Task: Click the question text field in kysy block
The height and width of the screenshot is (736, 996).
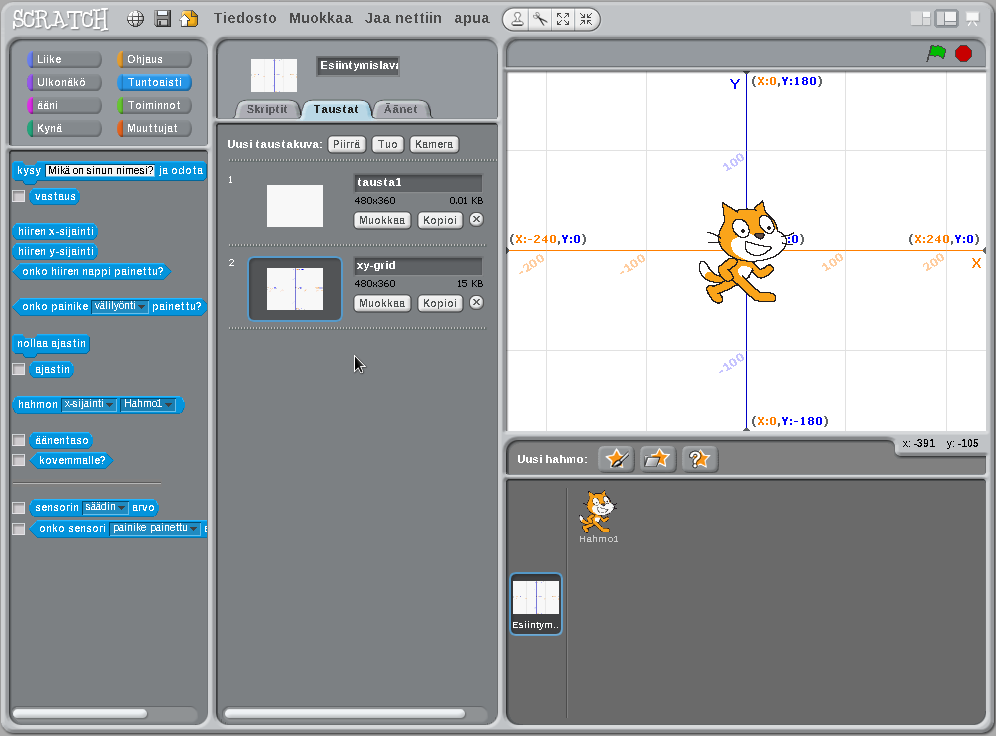Action: coord(100,170)
